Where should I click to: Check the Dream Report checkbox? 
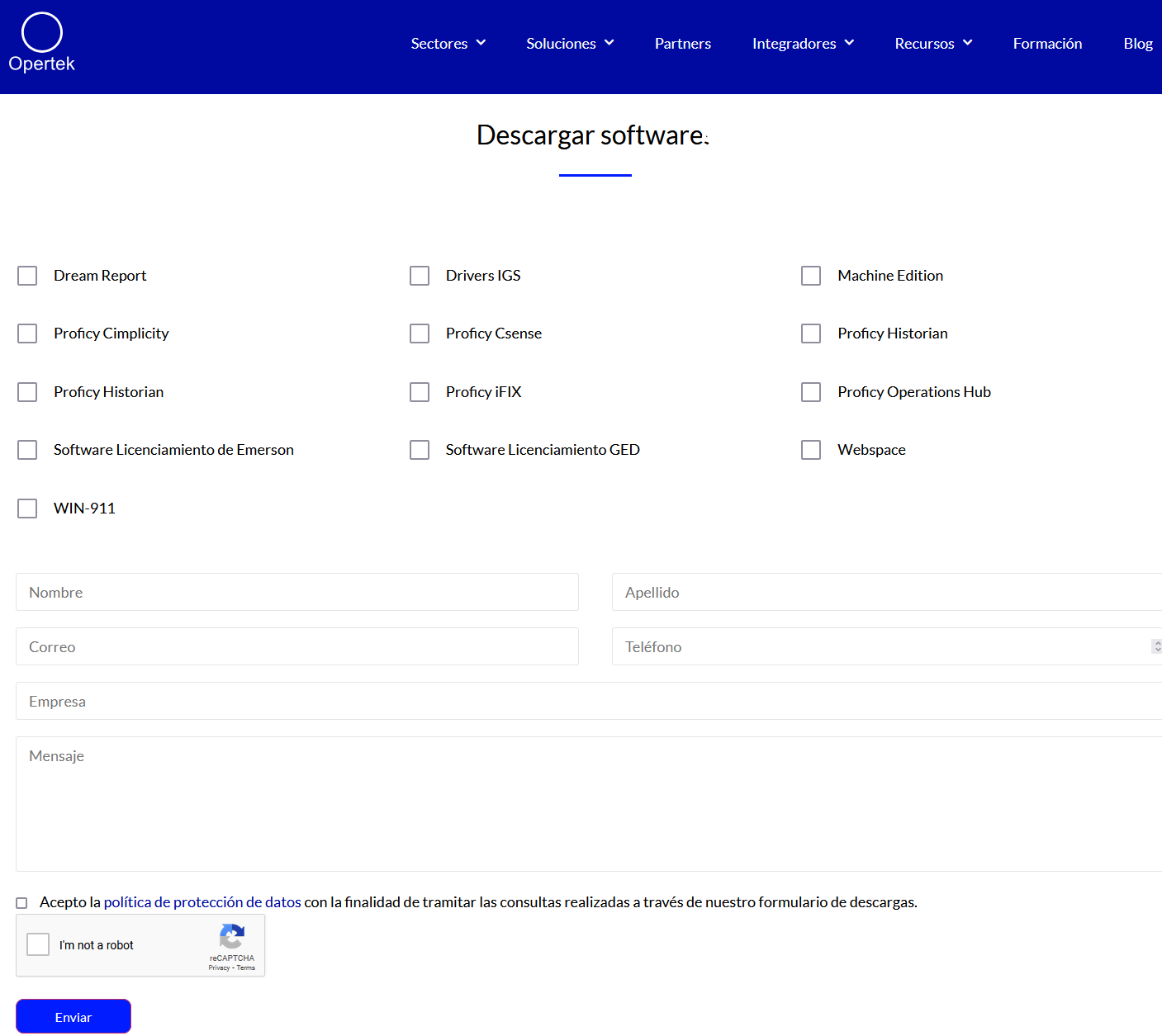pyautogui.click(x=27, y=276)
